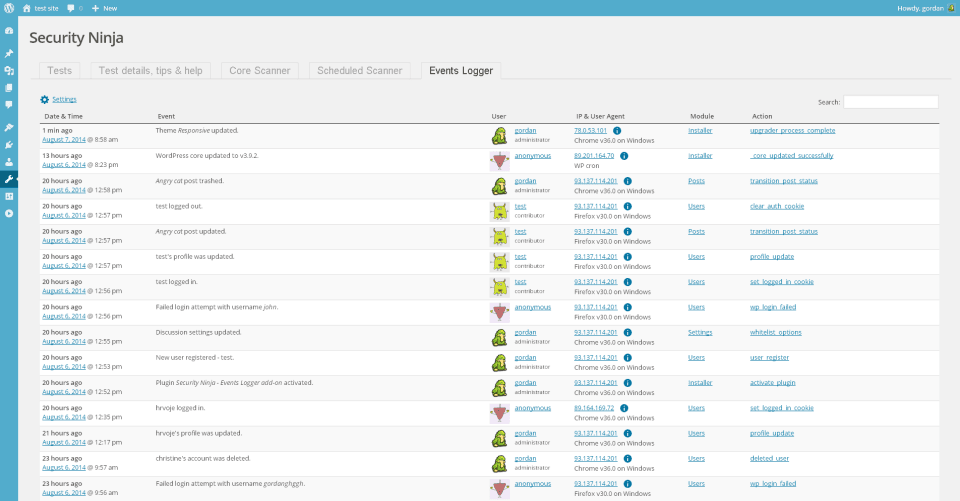960x501 pixels.
Task: Open _core_updated_successfully action link
Action: (x=792, y=156)
